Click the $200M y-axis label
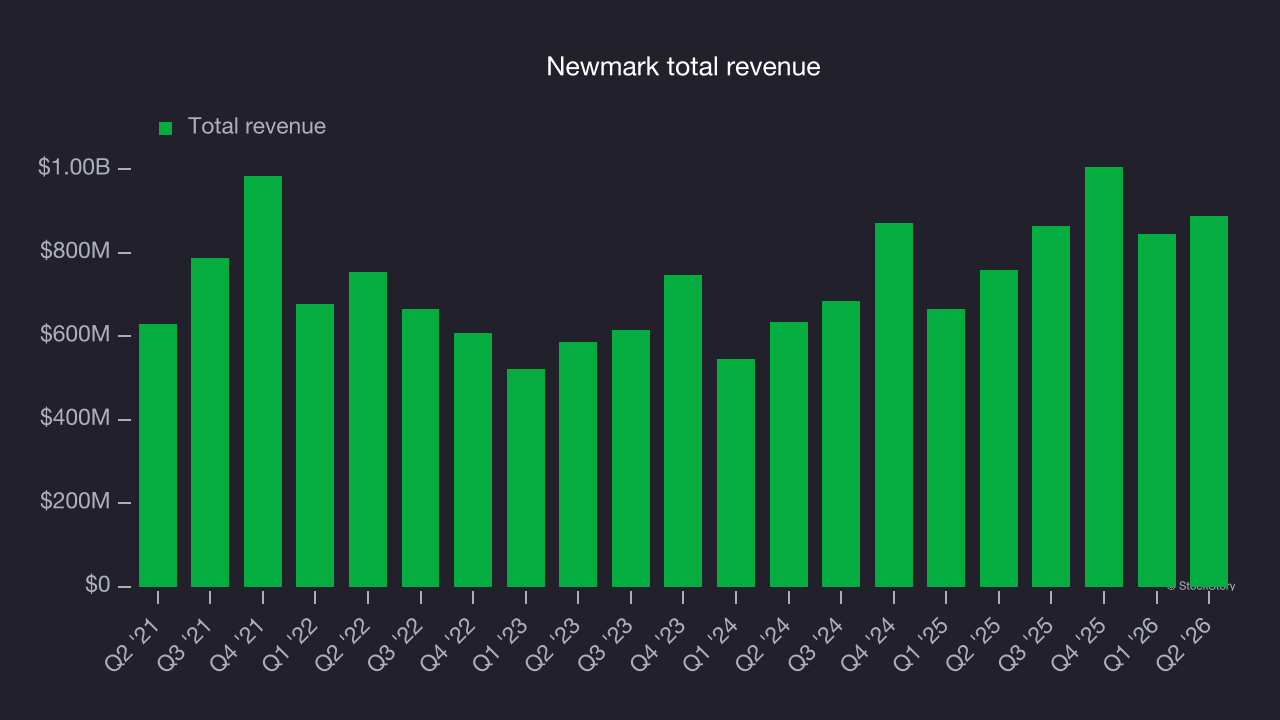1280x720 pixels. click(x=75, y=502)
